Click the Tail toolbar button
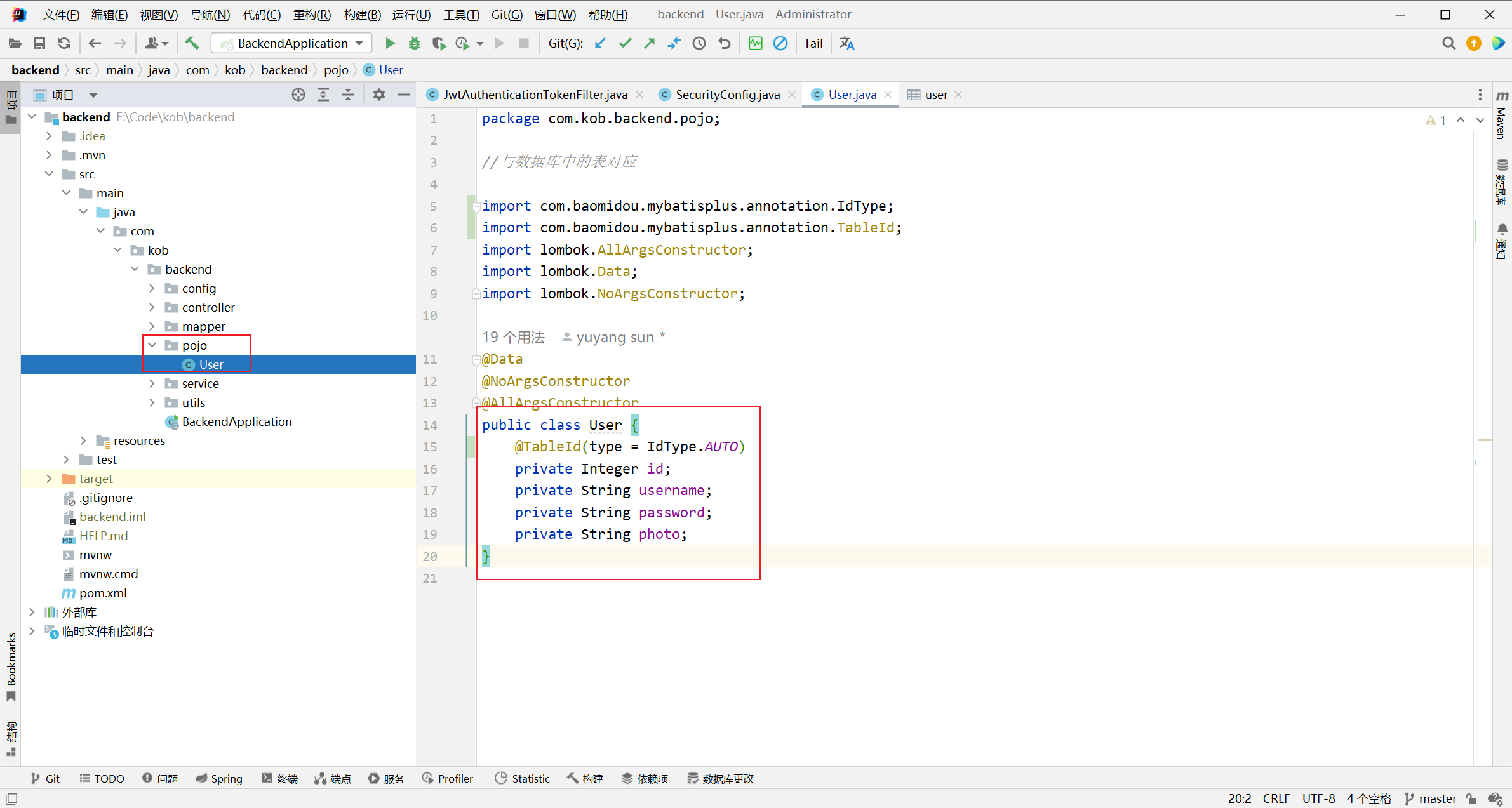This screenshot has height=808, width=1512. [813, 43]
